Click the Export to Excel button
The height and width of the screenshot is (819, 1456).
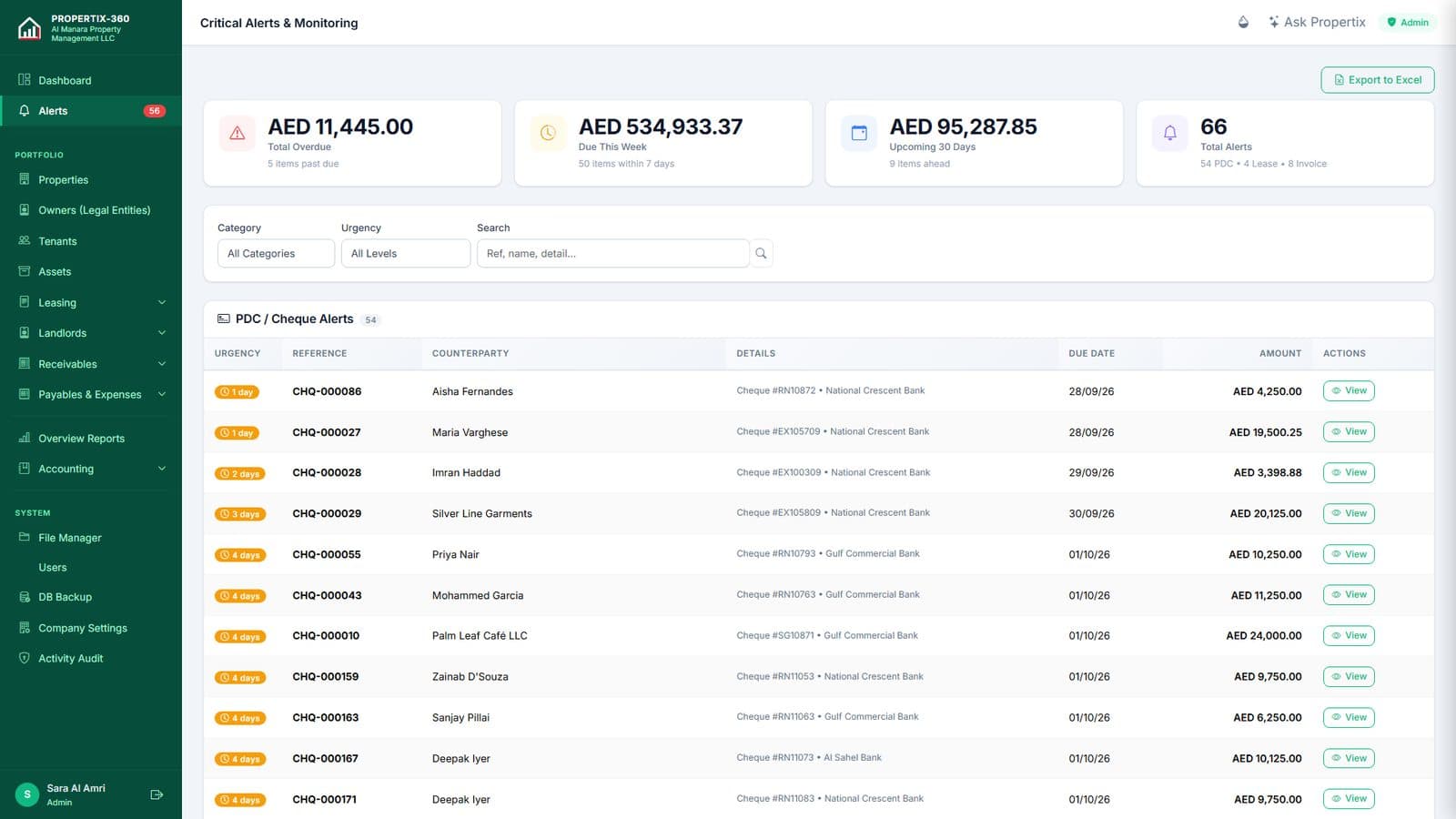coord(1378,80)
